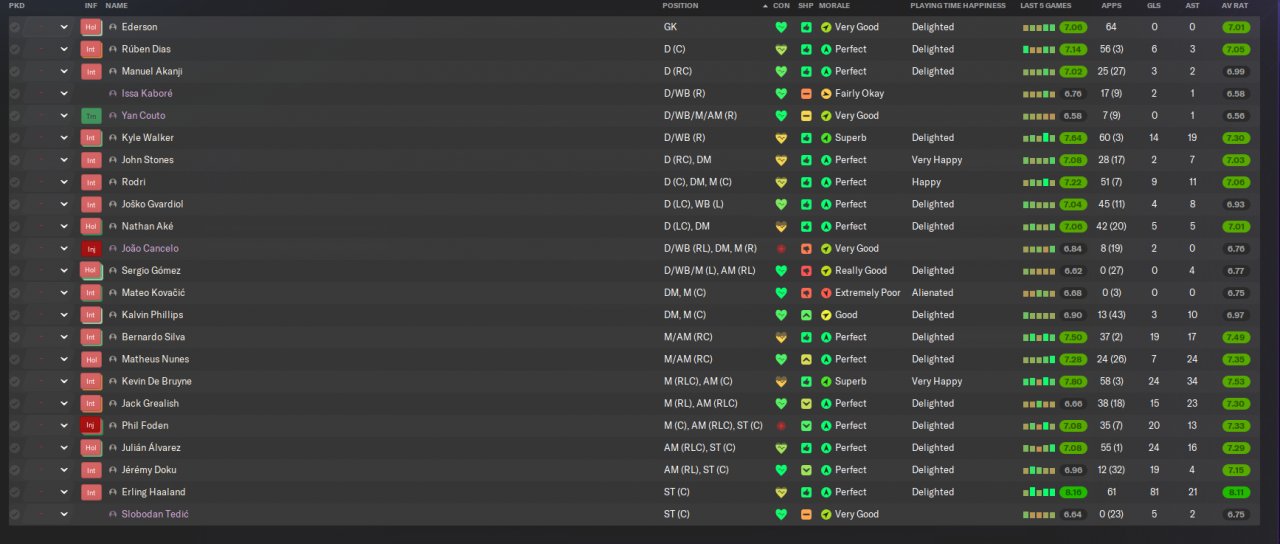
Task: Click De Bruyne's 34 assists cell
Action: [1192, 382]
